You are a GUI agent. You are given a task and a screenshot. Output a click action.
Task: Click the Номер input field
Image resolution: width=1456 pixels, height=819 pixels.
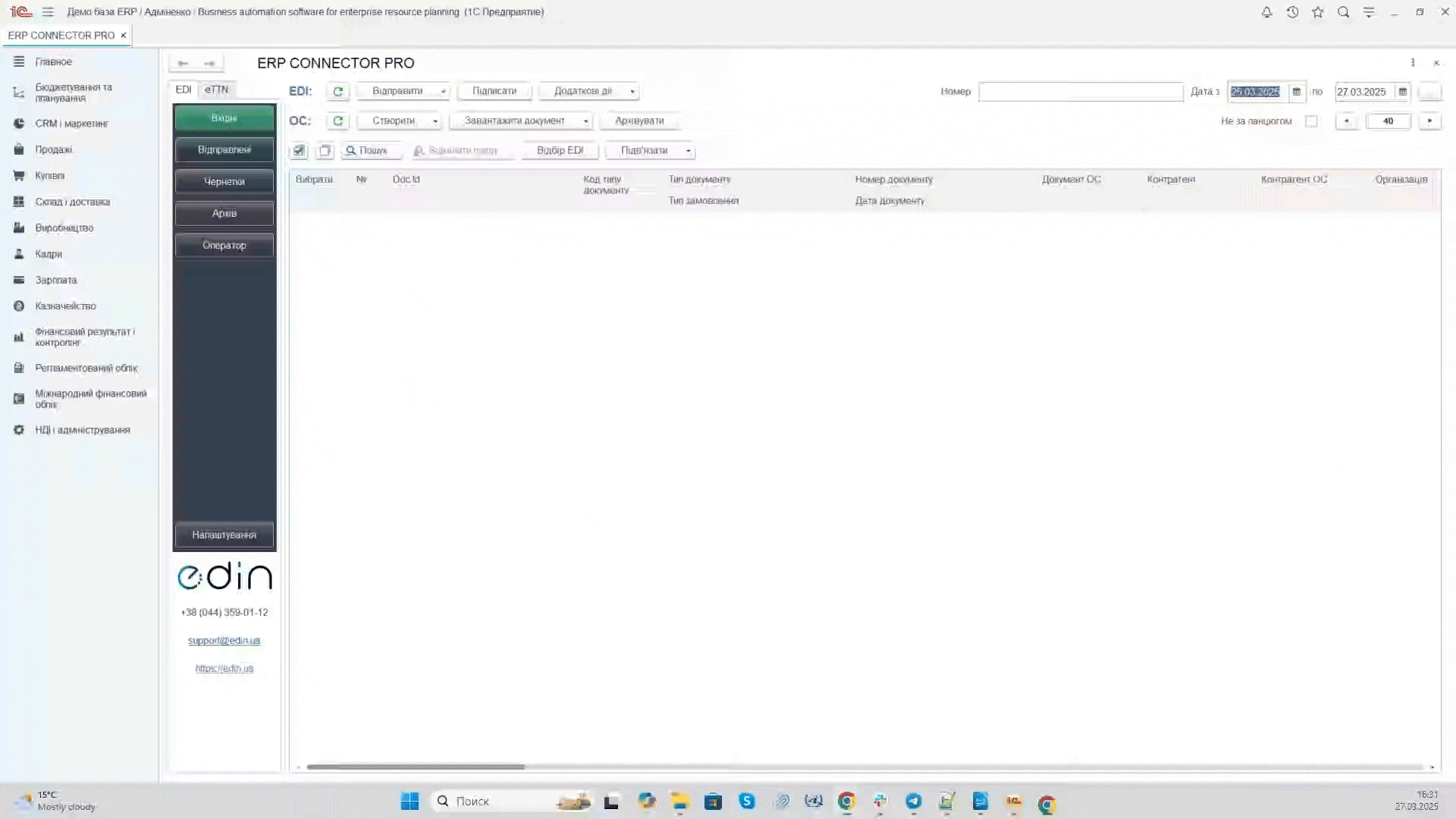click(x=1080, y=92)
